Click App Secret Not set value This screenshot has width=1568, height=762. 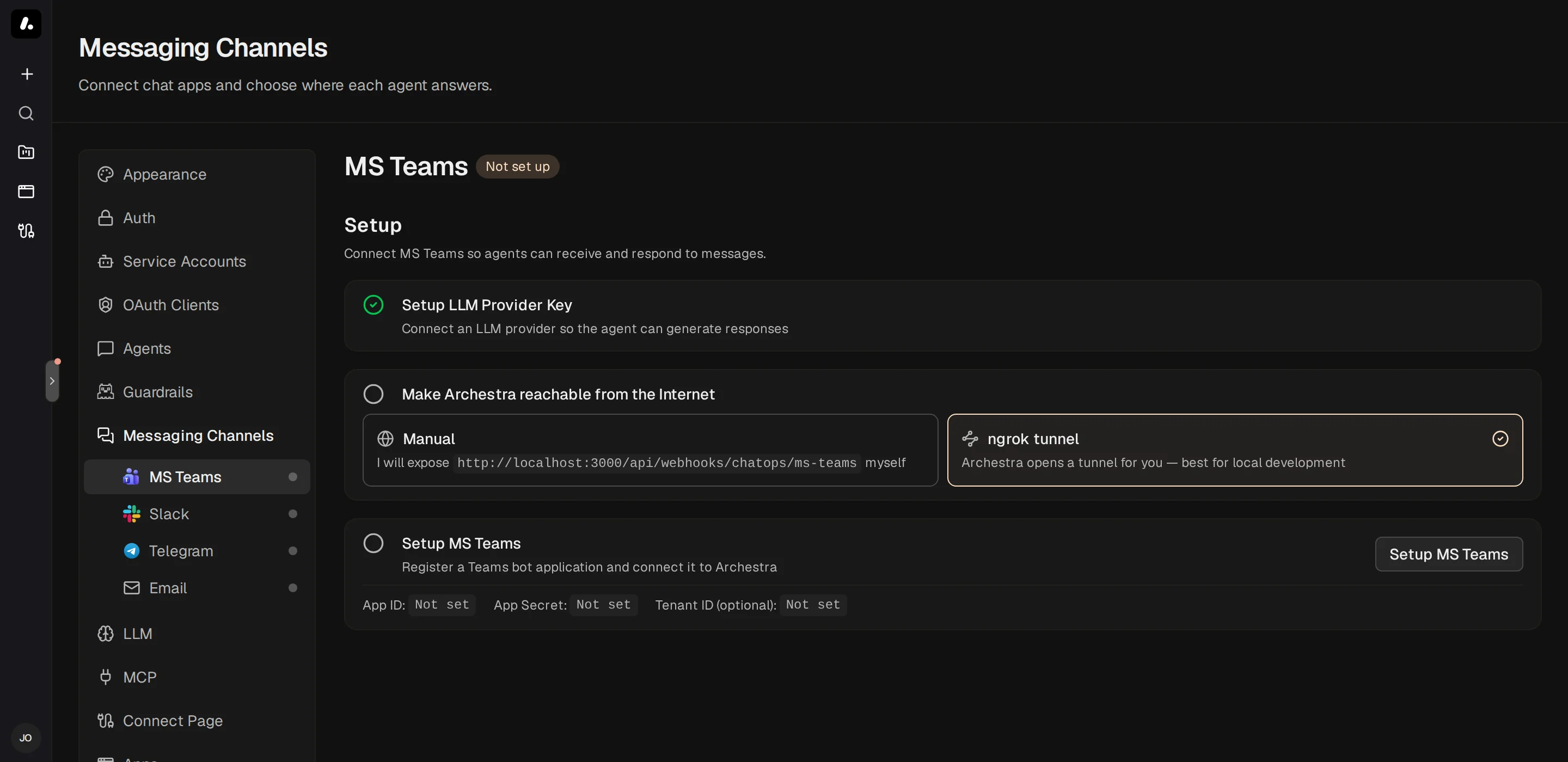click(x=603, y=605)
